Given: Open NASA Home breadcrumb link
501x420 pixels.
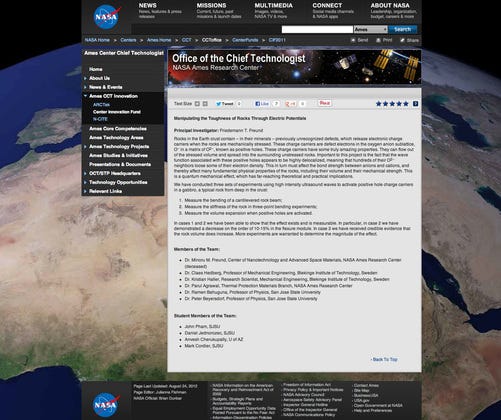Looking at the screenshot, I should (97, 40).
